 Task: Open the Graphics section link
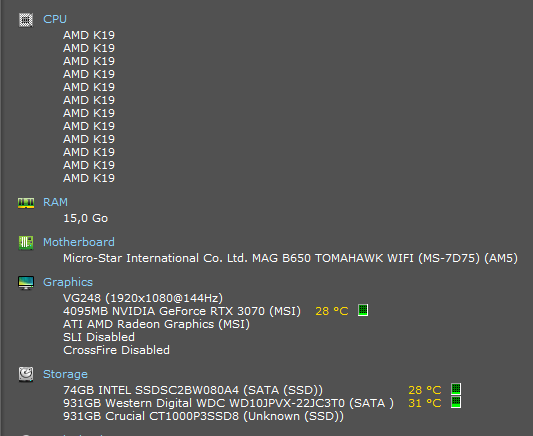click(x=68, y=282)
